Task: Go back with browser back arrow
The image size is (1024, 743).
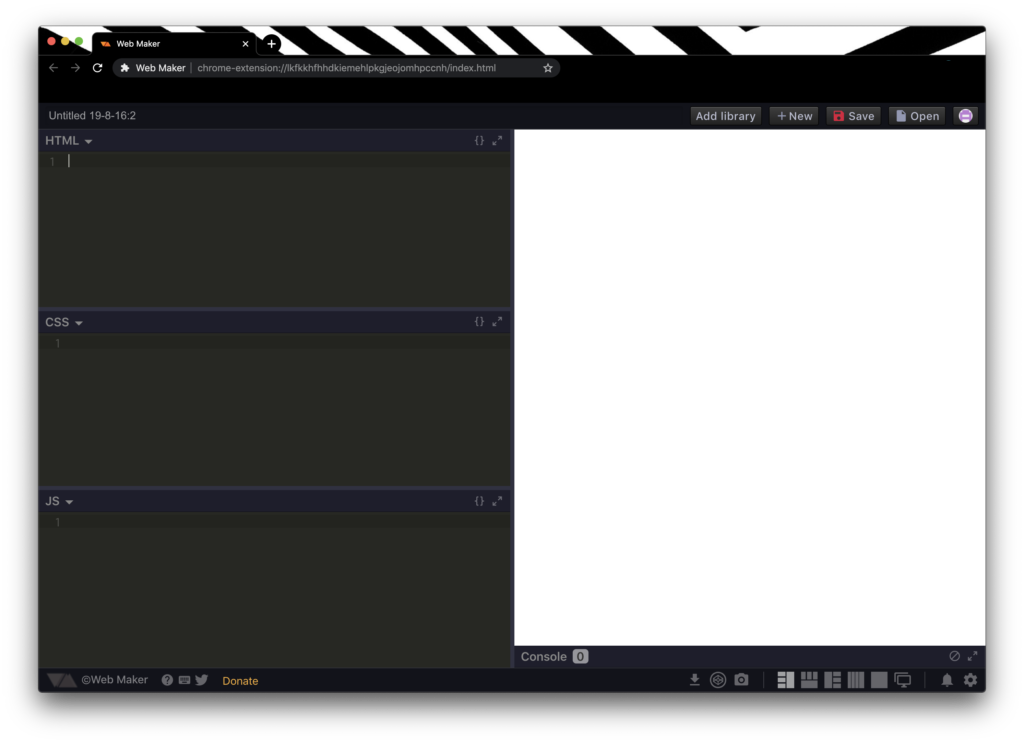Action: point(54,68)
